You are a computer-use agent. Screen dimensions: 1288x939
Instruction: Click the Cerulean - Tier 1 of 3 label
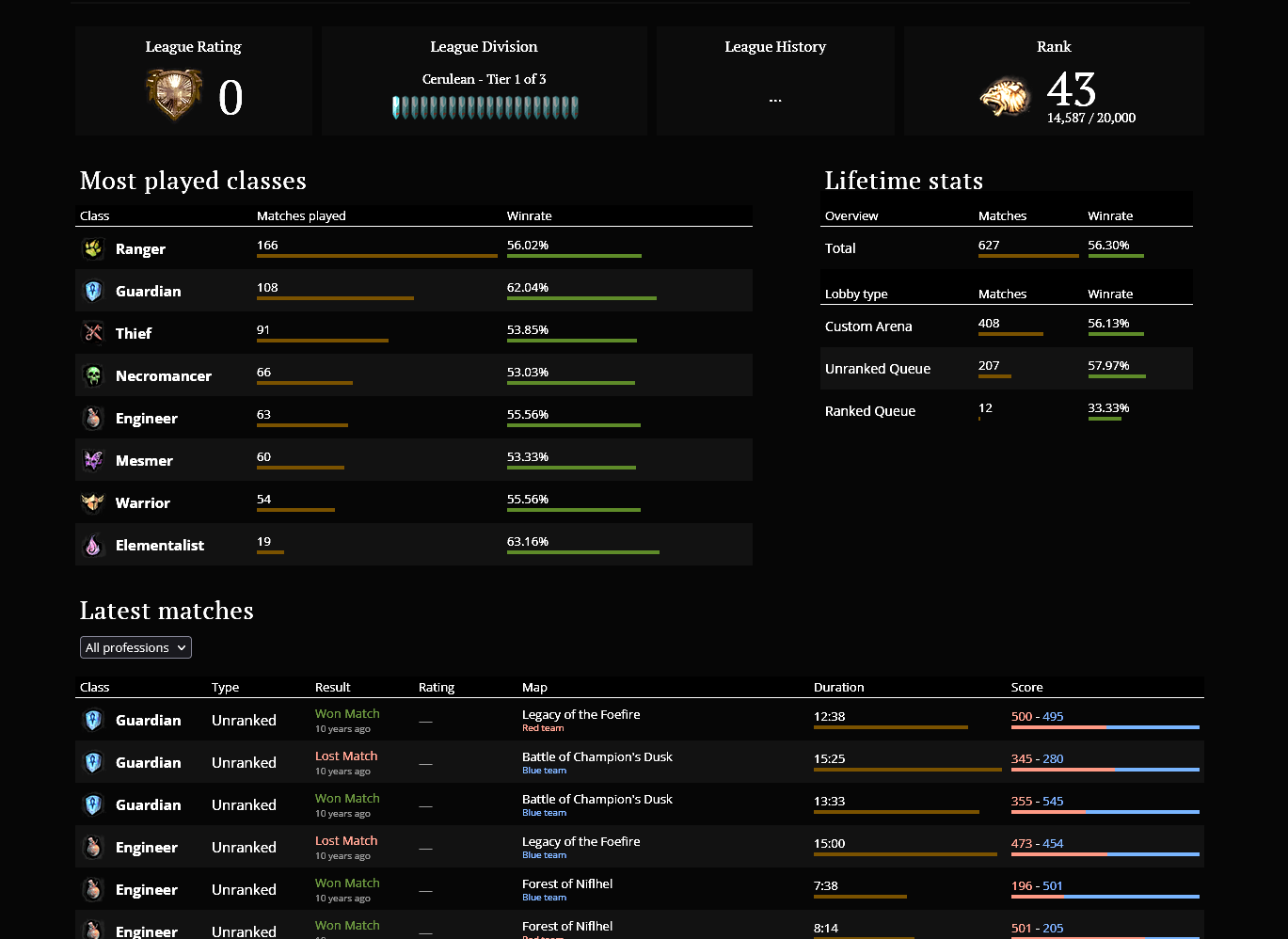(485, 79)
